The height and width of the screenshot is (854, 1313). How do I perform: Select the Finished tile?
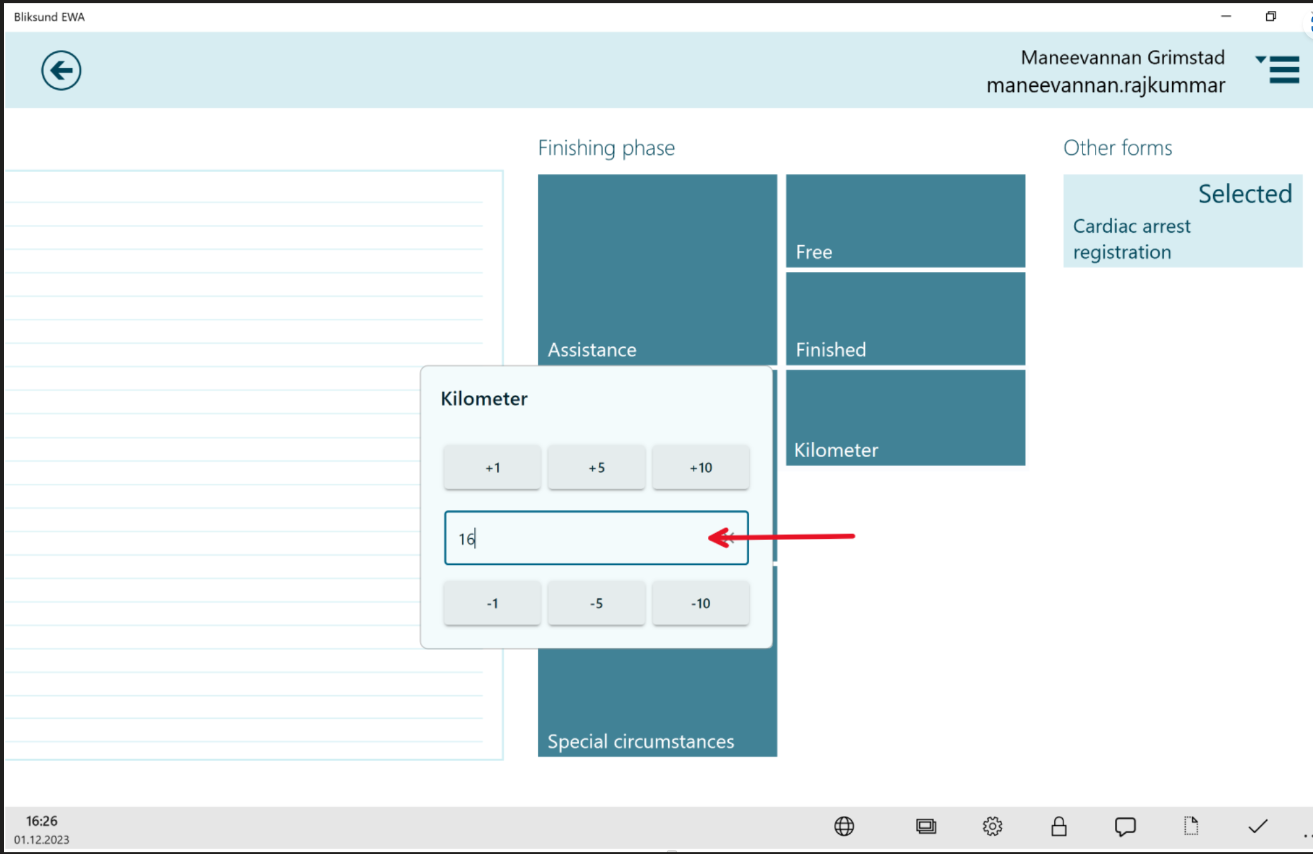point(905,319)
